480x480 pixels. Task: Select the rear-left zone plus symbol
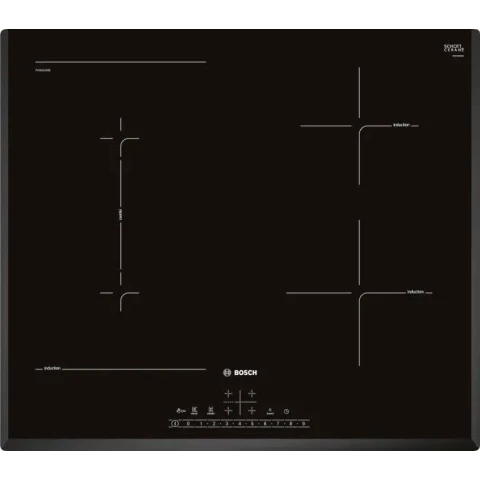[228, 394]
